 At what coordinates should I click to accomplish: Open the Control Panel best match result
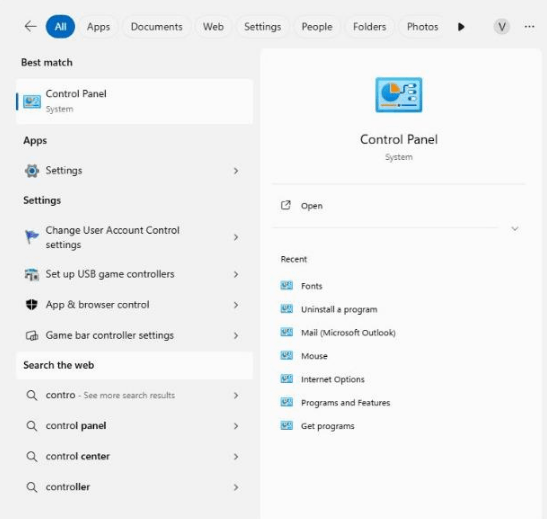pyautogui.click(x=134, y=101)
